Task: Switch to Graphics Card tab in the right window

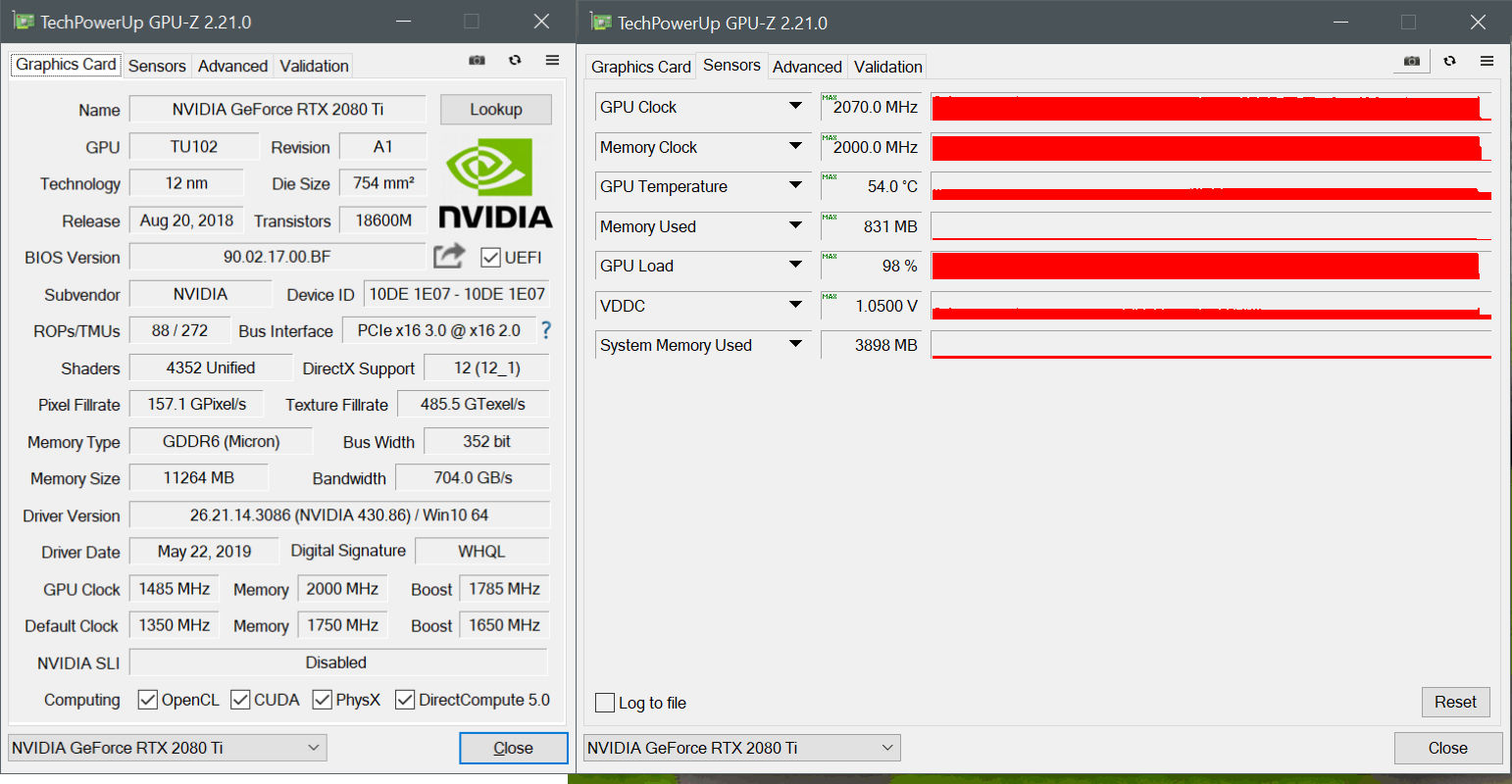Action: pos(641,67)
